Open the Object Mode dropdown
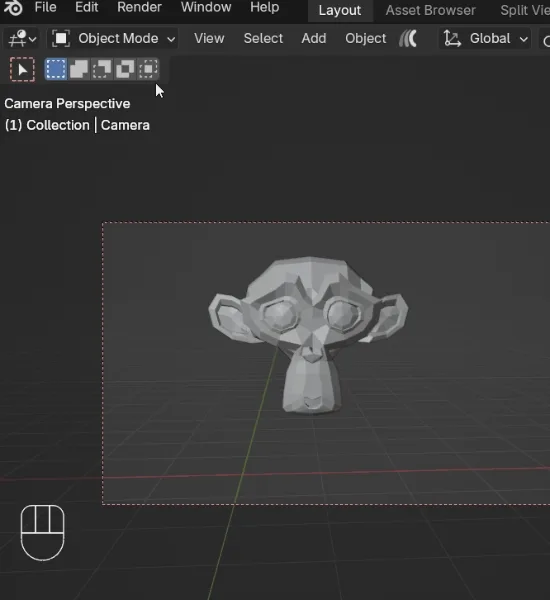The width and height of the screenshot is (550, 600). click(x=113, y=39)
